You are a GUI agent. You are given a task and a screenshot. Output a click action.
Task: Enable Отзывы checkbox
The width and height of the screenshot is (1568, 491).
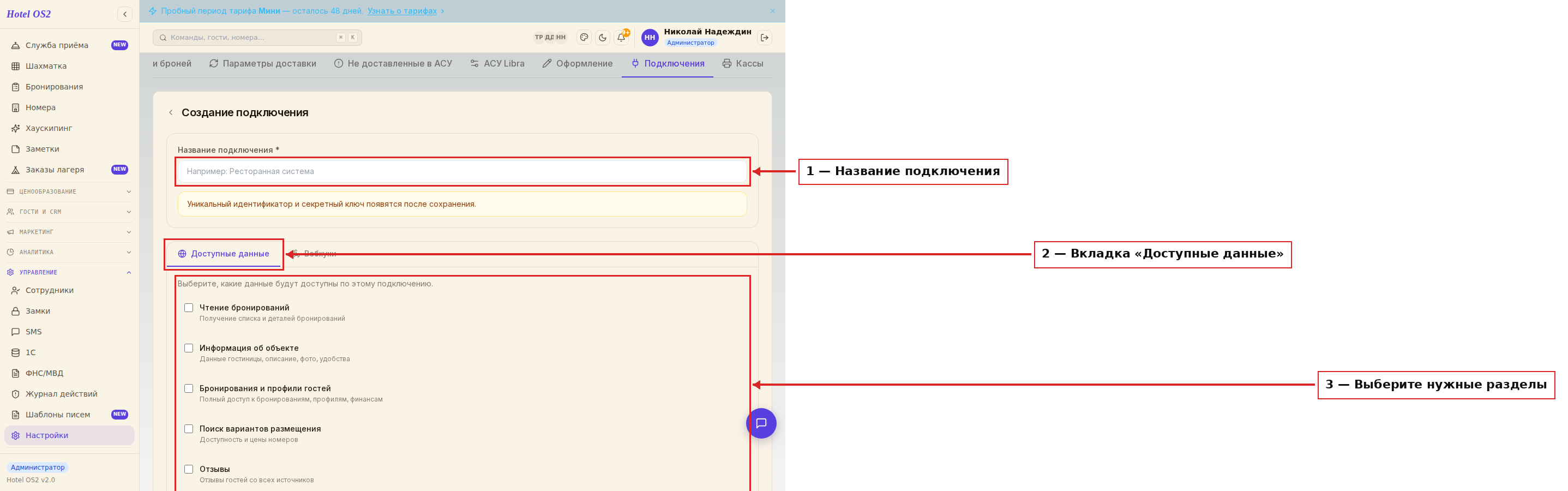(x=189, y=469)
